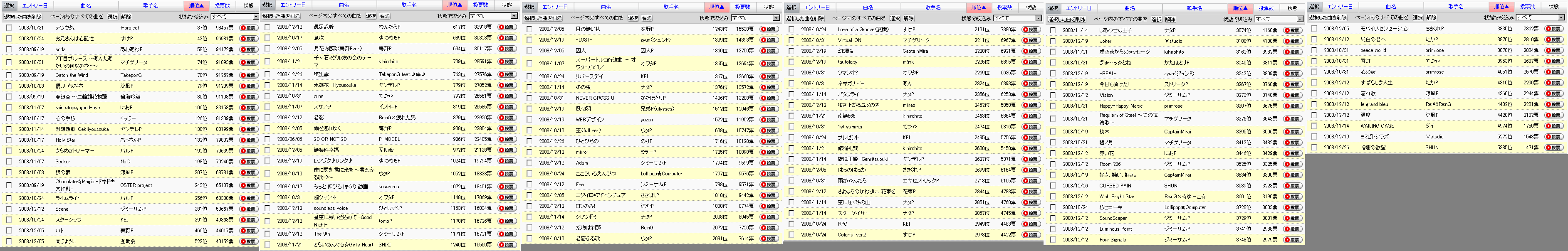Select checkbox for スサノヲ row
Screen dimensions: 1568x251
click(267, 107)
